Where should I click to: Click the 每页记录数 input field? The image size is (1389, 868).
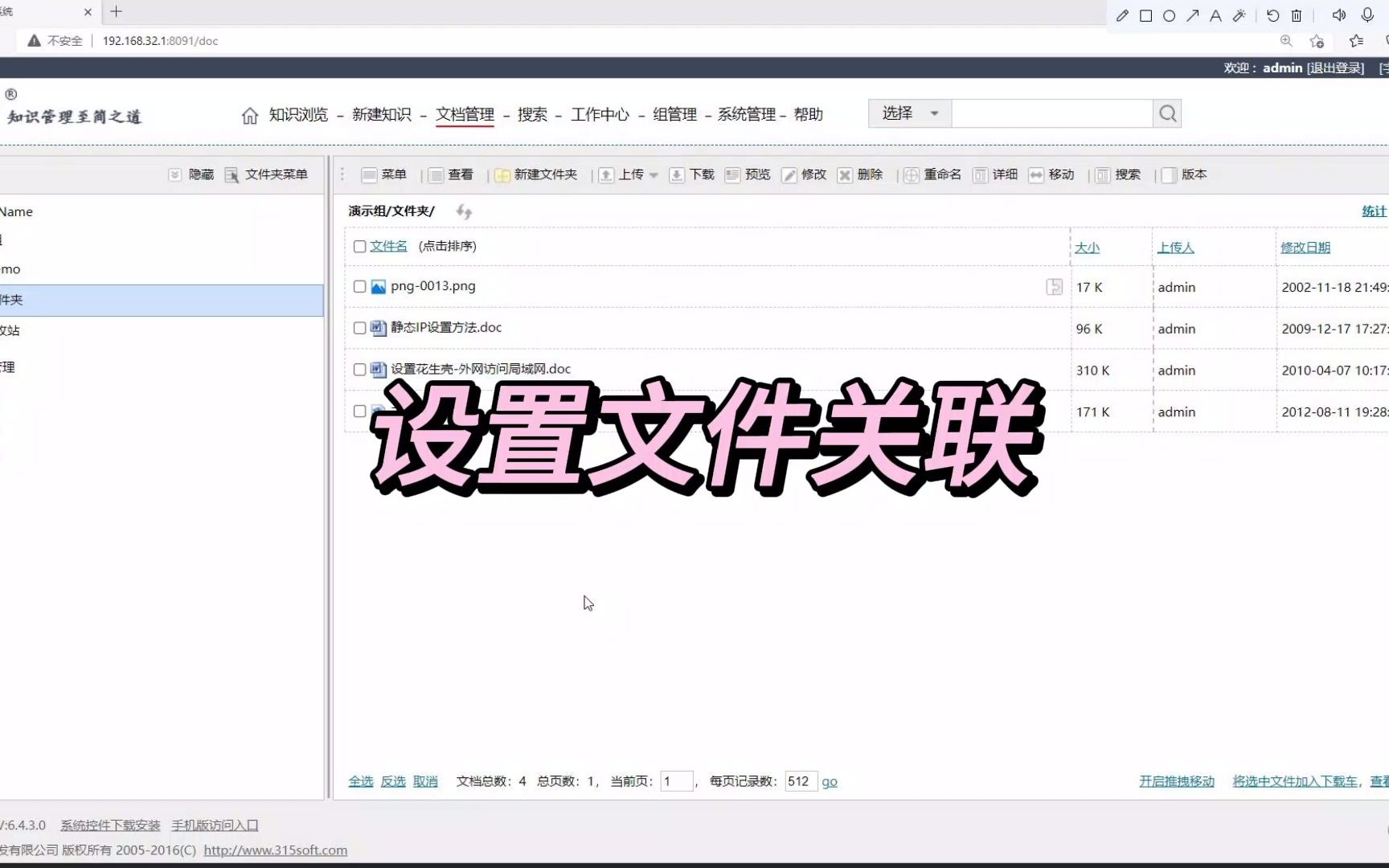801,781
